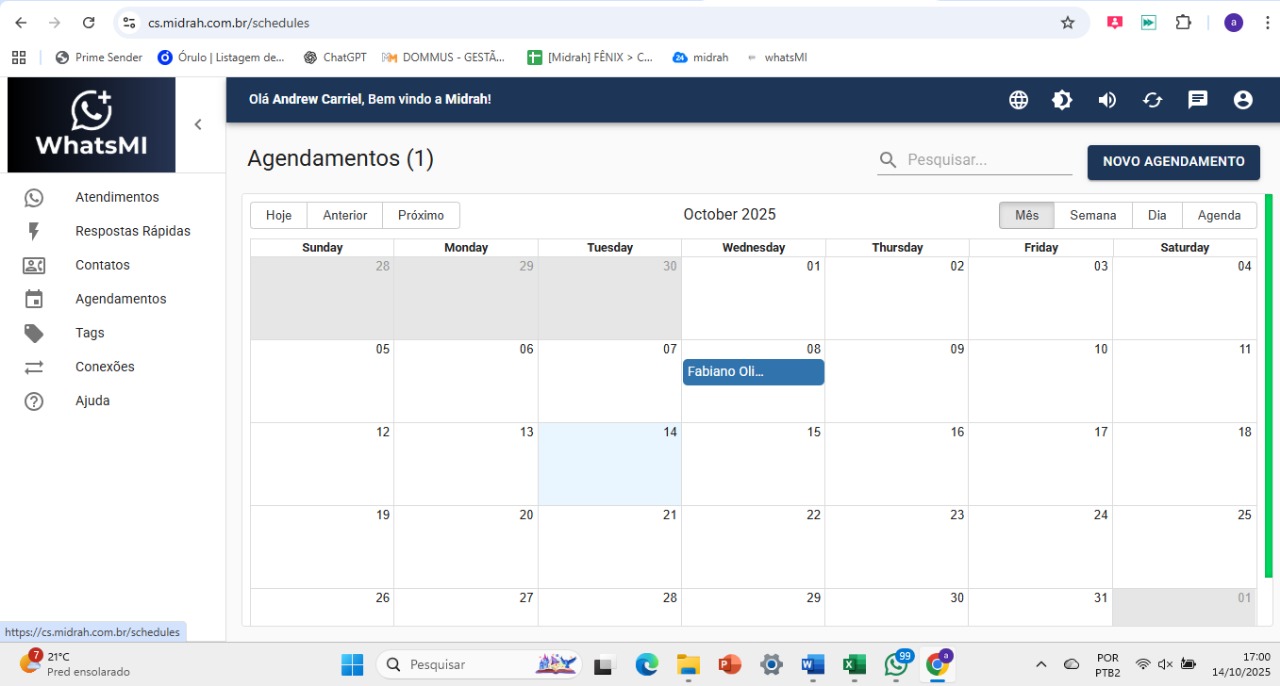Toggle dark mode brightness icon
Screen dimensions: 1280x686
click(1062, 100)
